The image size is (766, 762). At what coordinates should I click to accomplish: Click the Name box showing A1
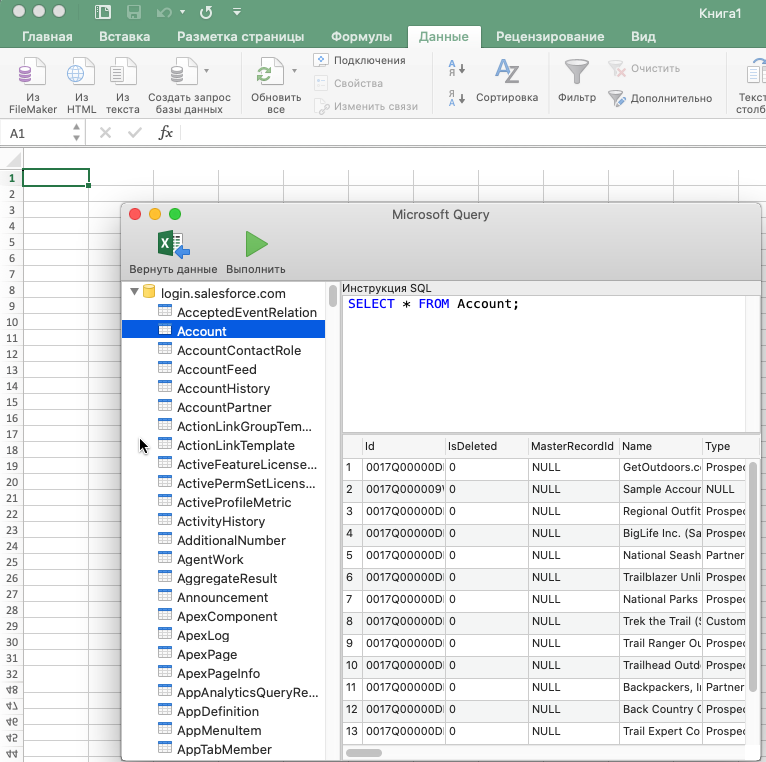37,133
